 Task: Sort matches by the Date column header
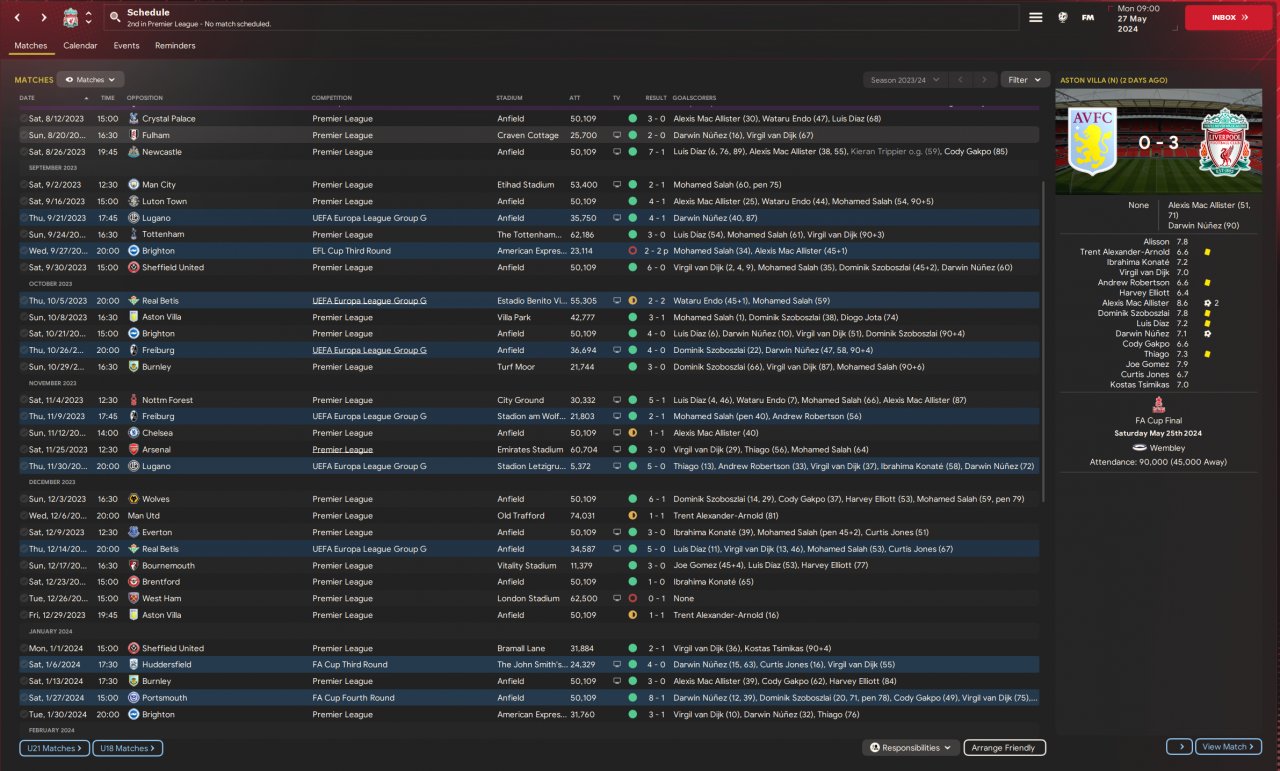point(27,98)
